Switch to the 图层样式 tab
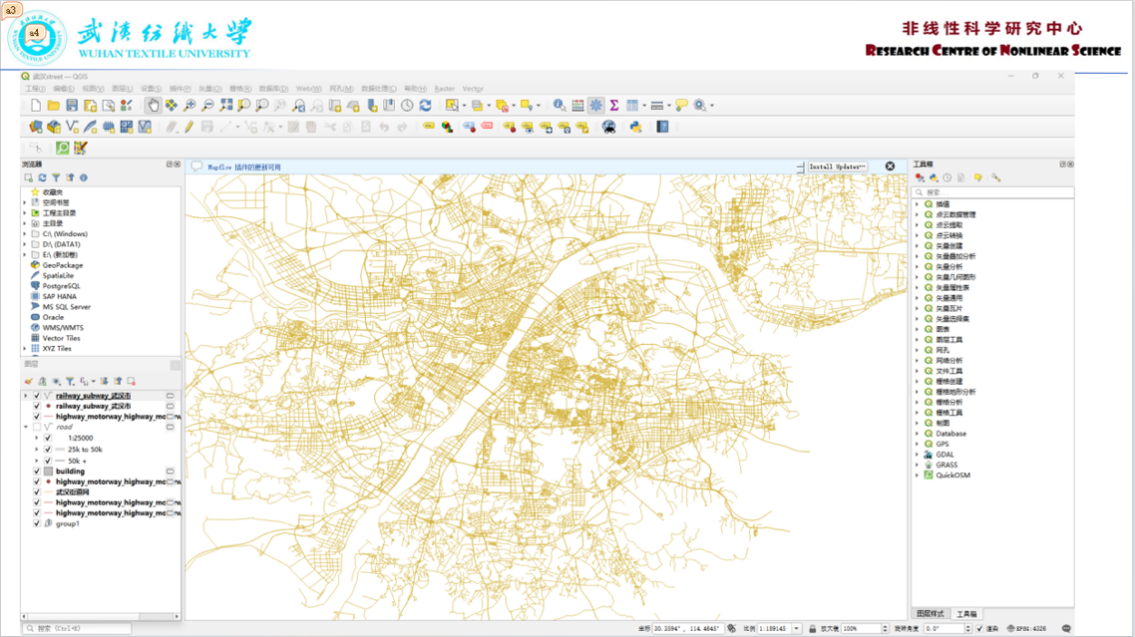This screenshot has width=1135, height=637. [930, 614]
